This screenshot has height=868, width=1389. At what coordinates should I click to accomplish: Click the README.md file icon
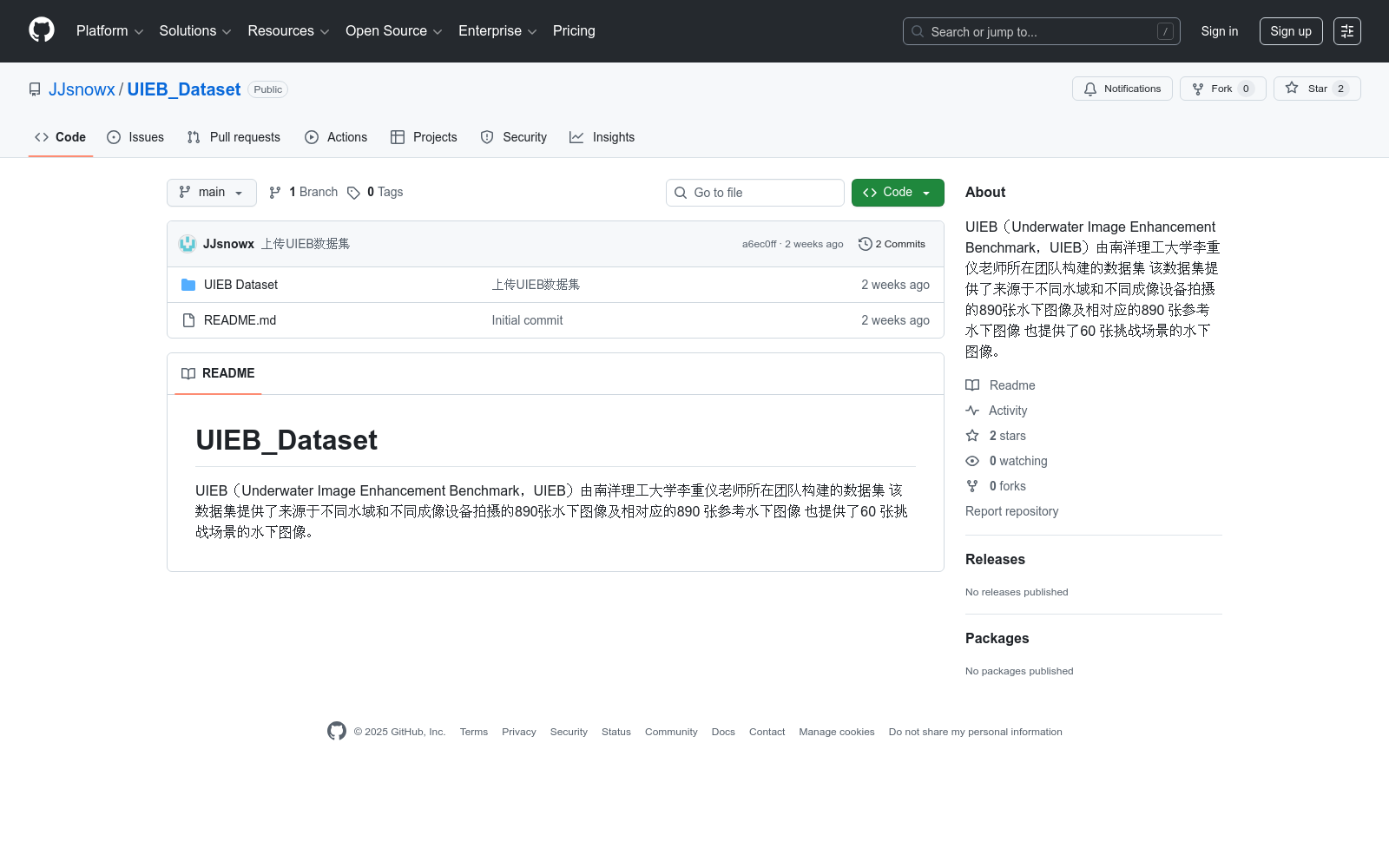click(188, 320)
